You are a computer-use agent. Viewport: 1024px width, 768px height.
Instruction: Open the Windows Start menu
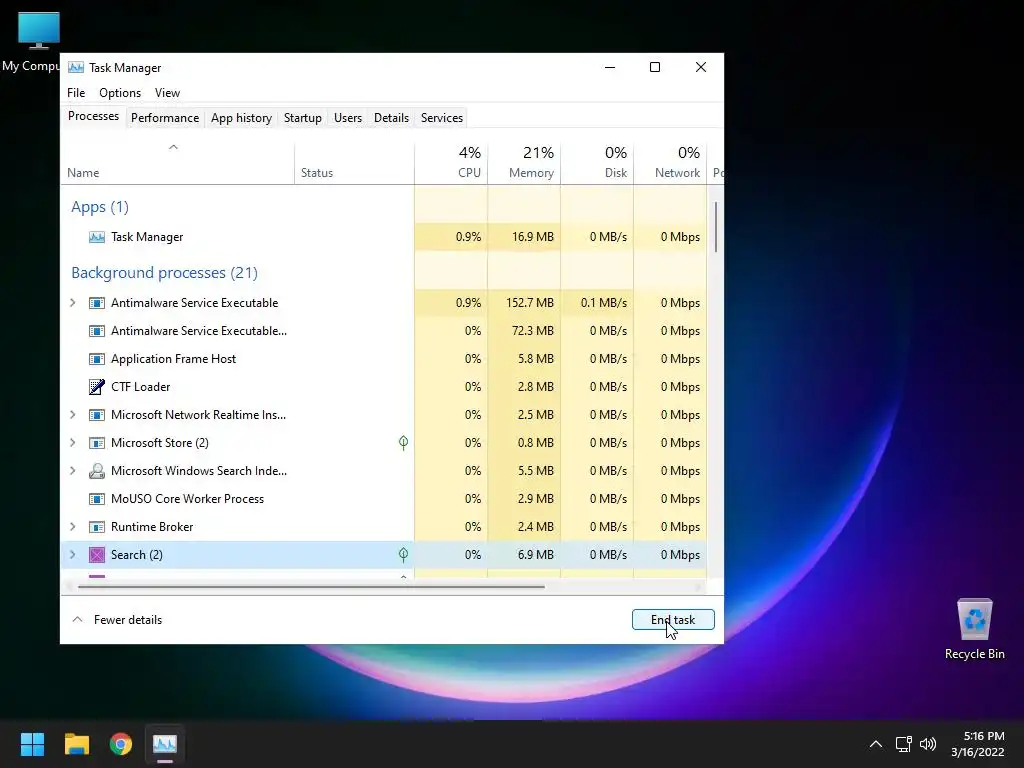pos(32,744)
